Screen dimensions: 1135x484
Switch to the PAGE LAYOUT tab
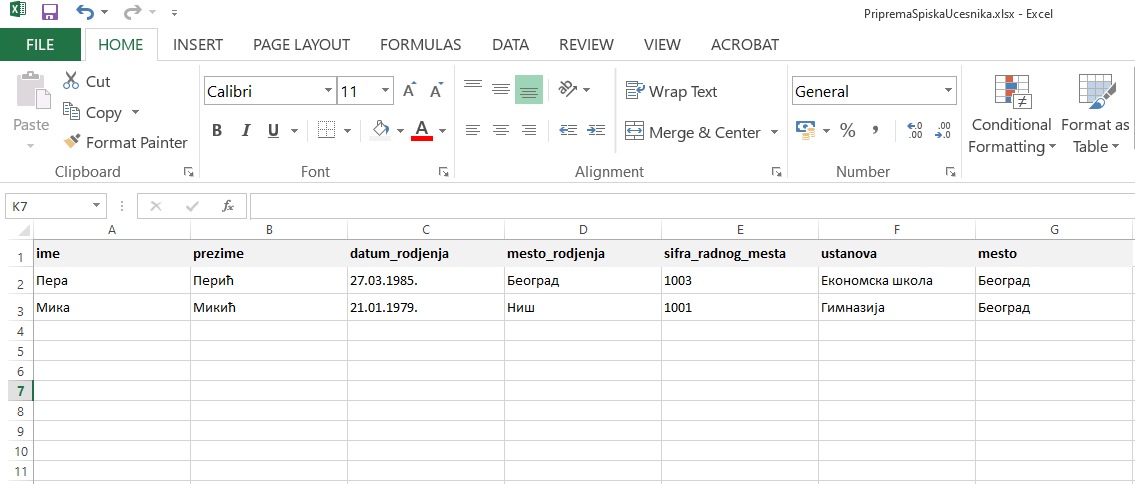pos(301,44)
